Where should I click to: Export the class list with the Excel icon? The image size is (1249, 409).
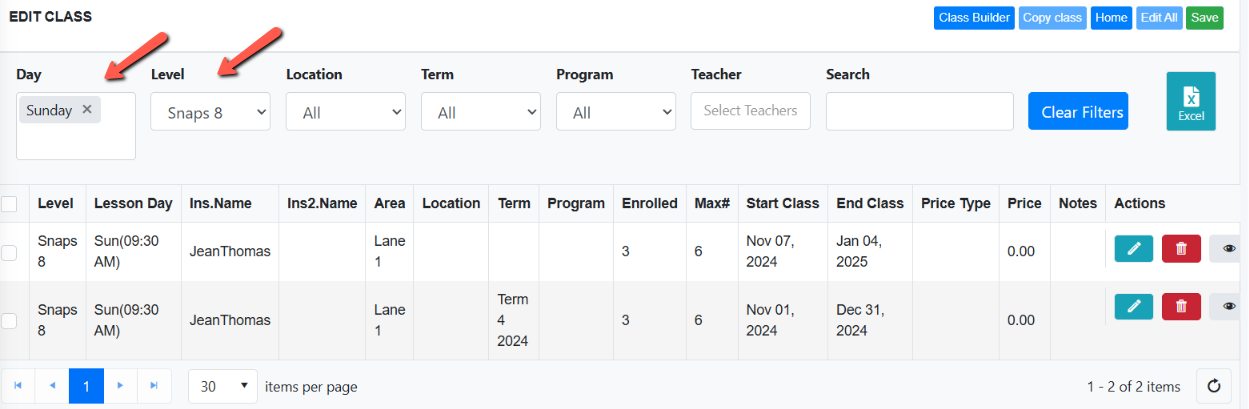[1191, 101]
